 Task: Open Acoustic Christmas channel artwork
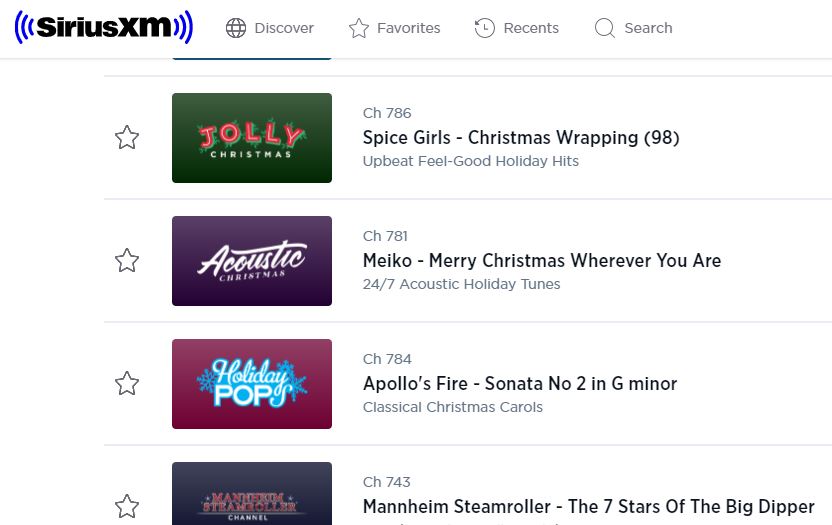252,261
